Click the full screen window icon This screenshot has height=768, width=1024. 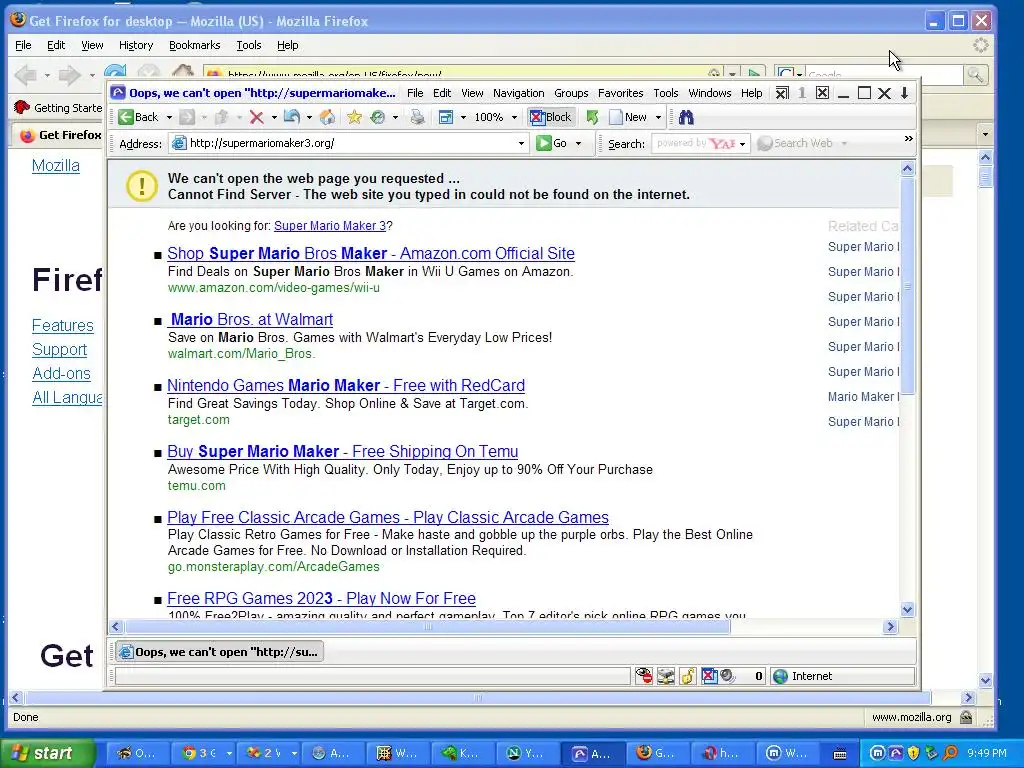(x=446, y=117)
